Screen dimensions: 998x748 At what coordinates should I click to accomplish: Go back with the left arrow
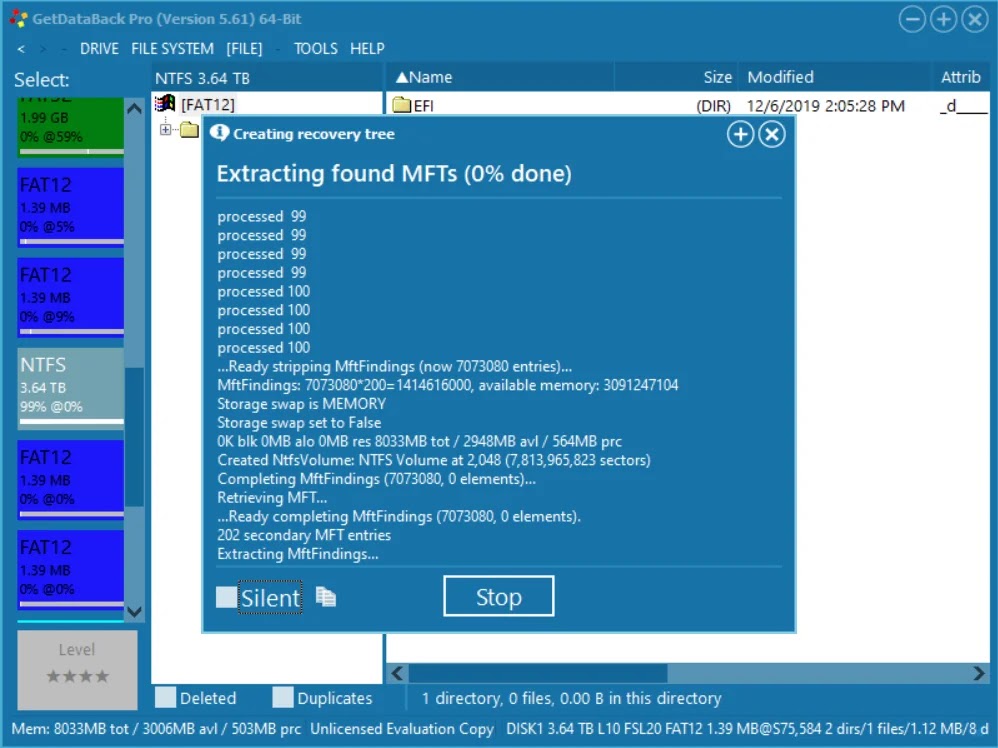point(21,48)
